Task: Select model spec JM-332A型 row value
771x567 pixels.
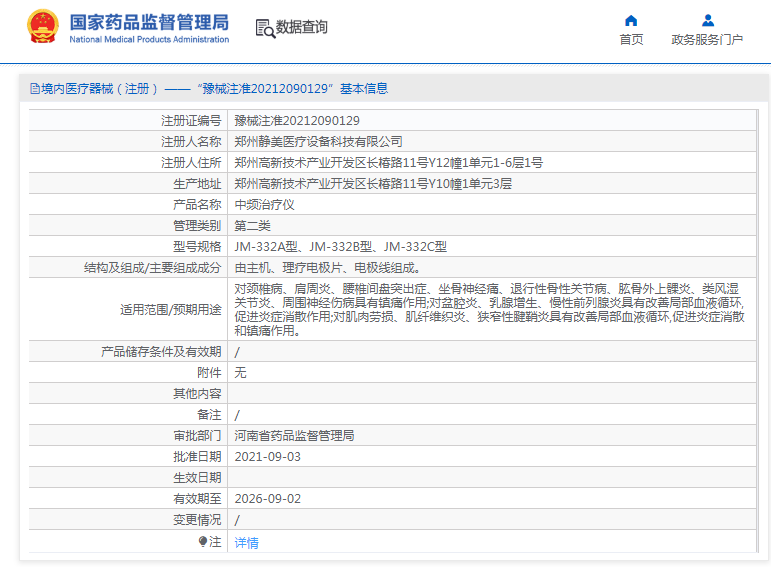Action: tap(340, 247)
